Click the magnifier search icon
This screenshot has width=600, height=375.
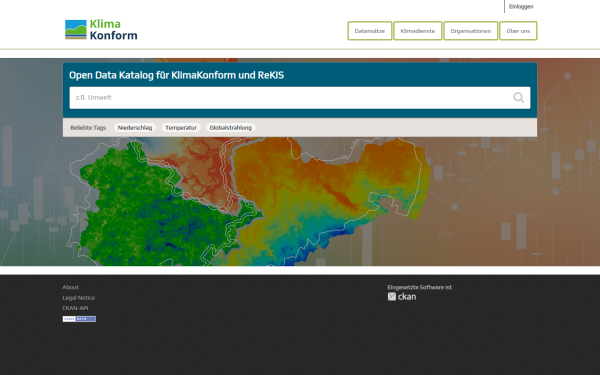pyautogui.click(x=518, y=98)
